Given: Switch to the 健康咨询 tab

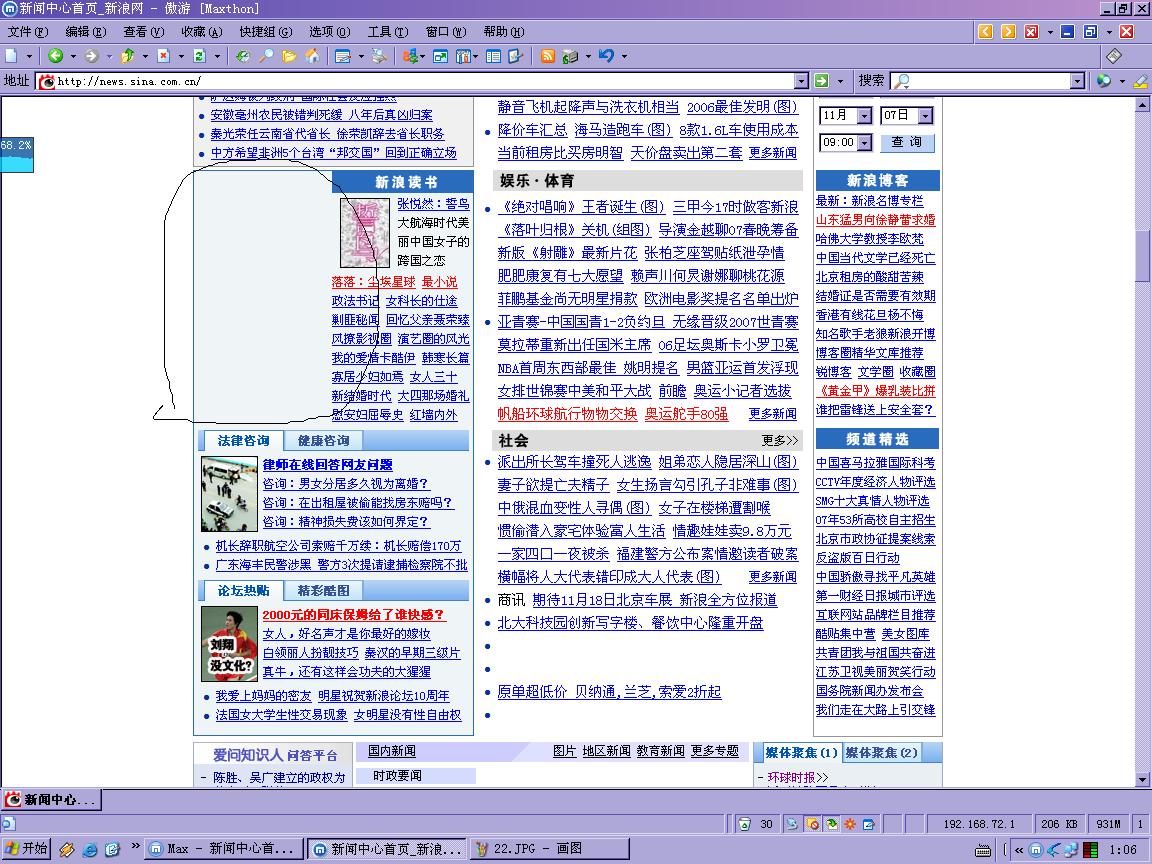Looking at the screenshot, I should tap(323, 441).
